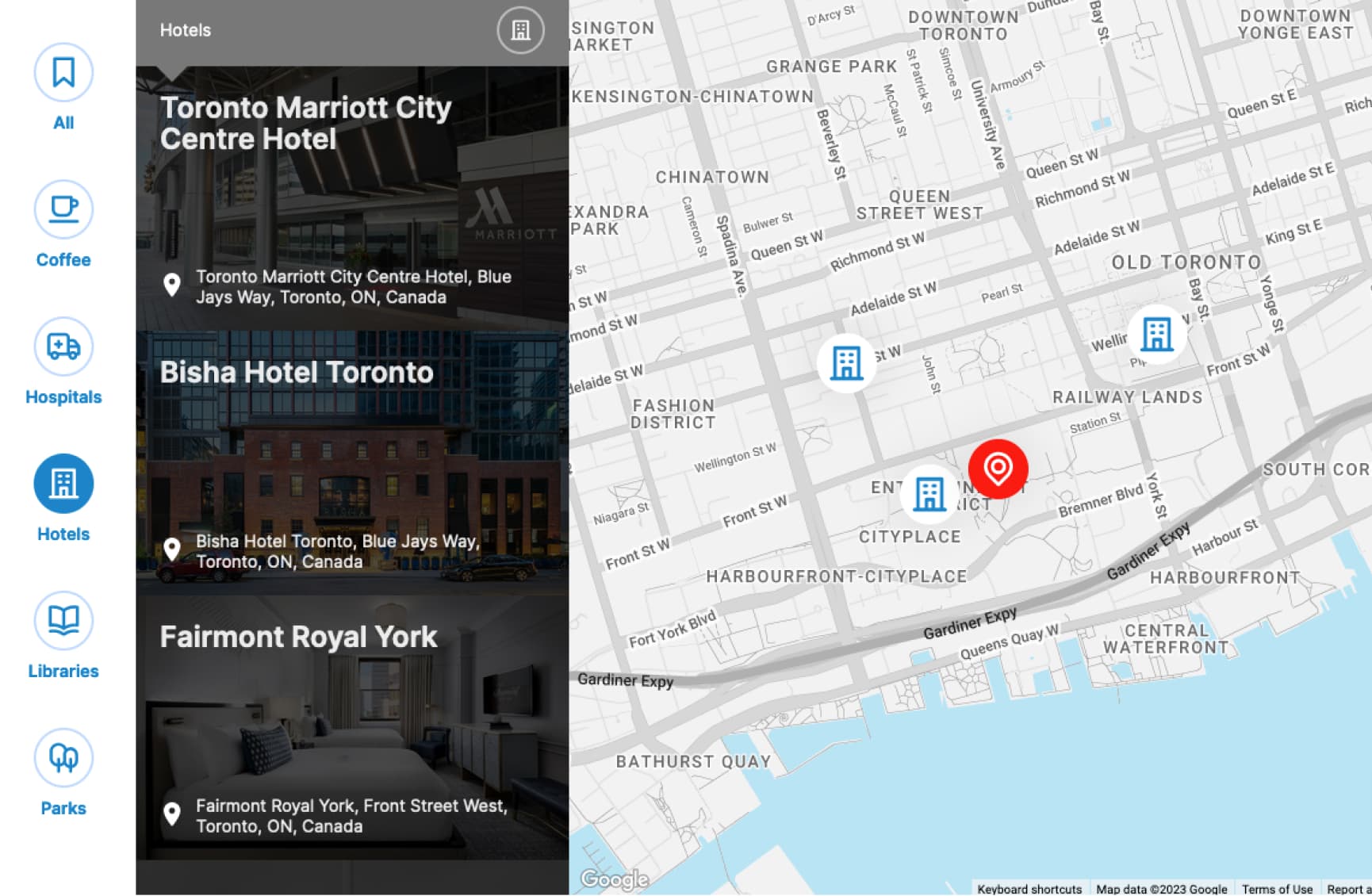Viewport: 1372px width, 896px height.
Task: Click location pin beside Bisha Hotel address
Action: [x=171, y=549]
